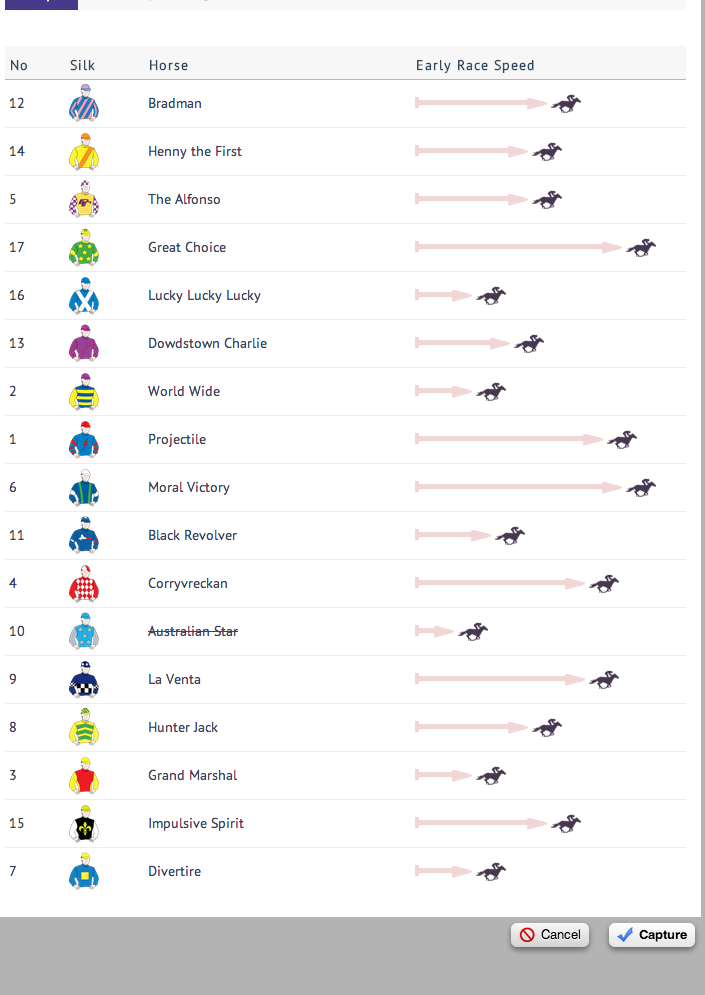705x995 pixels.
Task: Select Impulsive Spirit's black fleur-de-lis silk
Action: [x=84, y=823]
